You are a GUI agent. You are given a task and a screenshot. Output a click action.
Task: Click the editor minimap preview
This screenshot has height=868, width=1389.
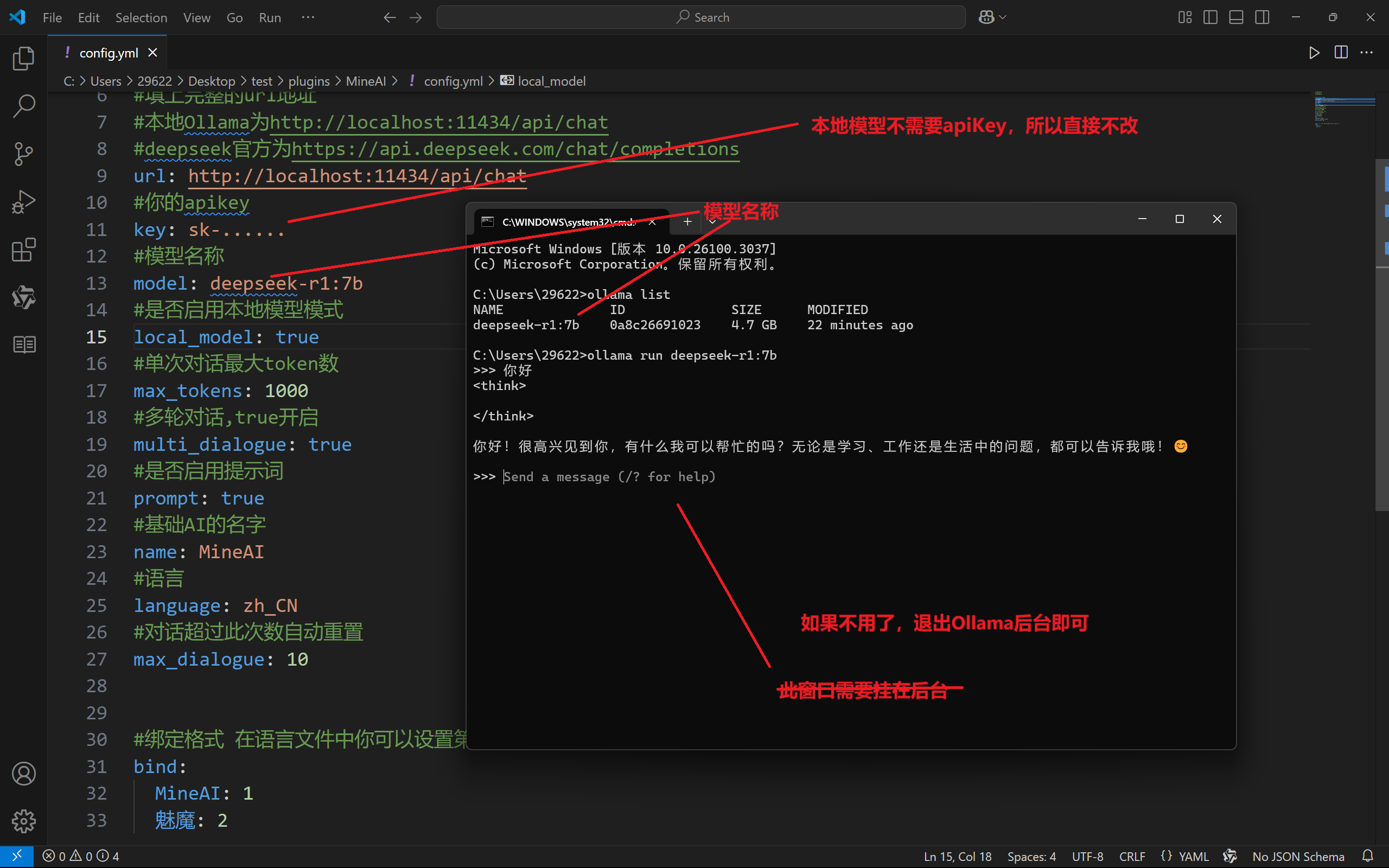point(1344,109)
